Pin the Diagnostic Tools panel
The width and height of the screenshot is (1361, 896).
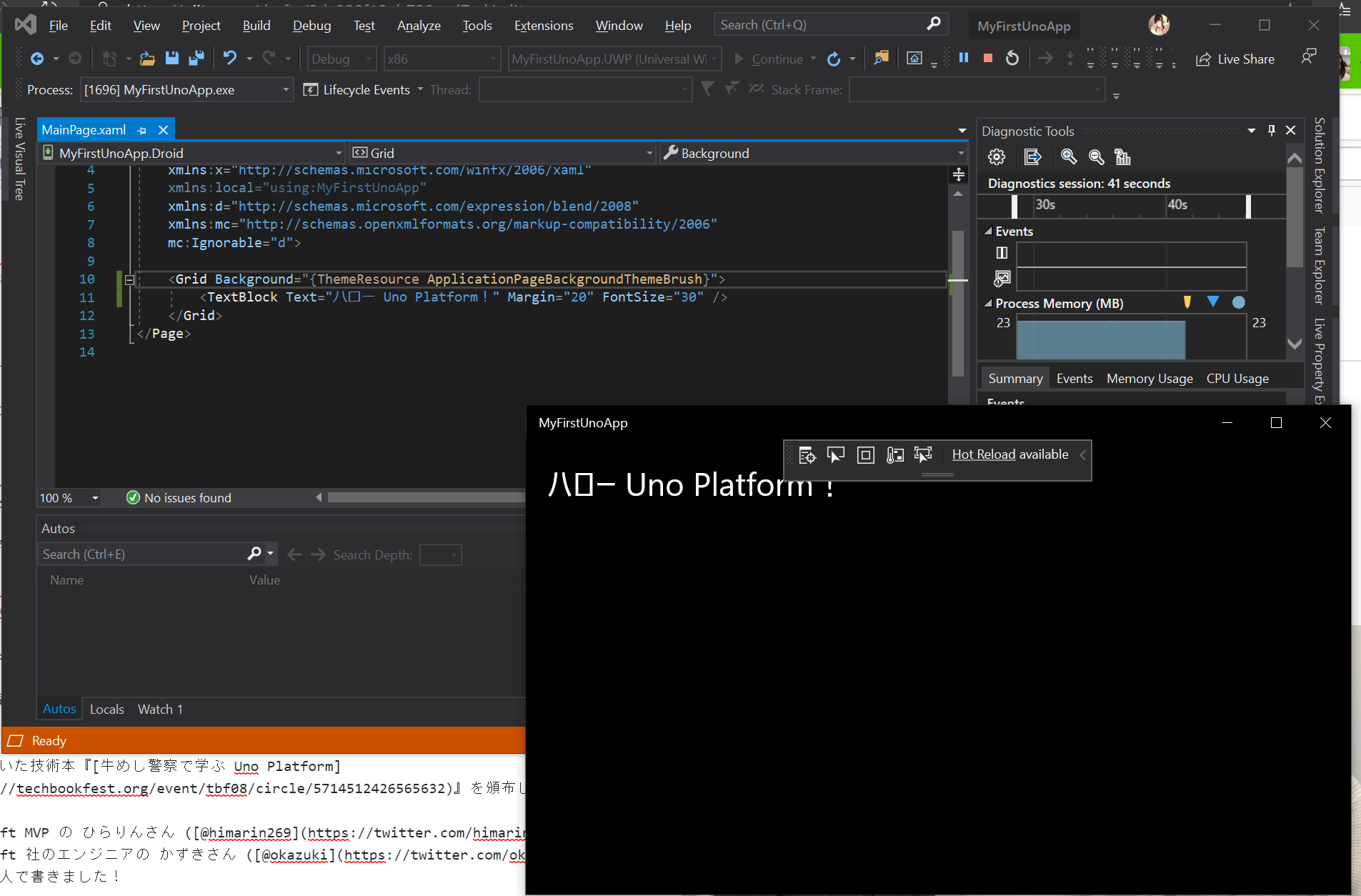tap(1271, 130)
